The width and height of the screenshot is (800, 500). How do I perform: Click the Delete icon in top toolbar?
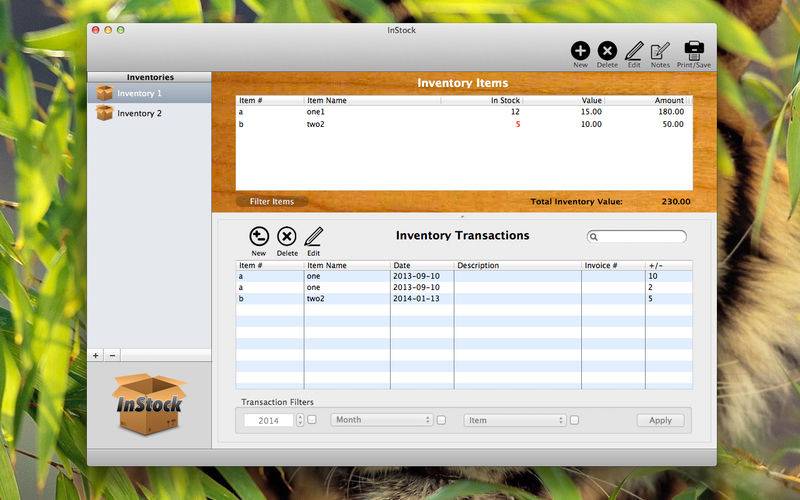coord(607,50)
